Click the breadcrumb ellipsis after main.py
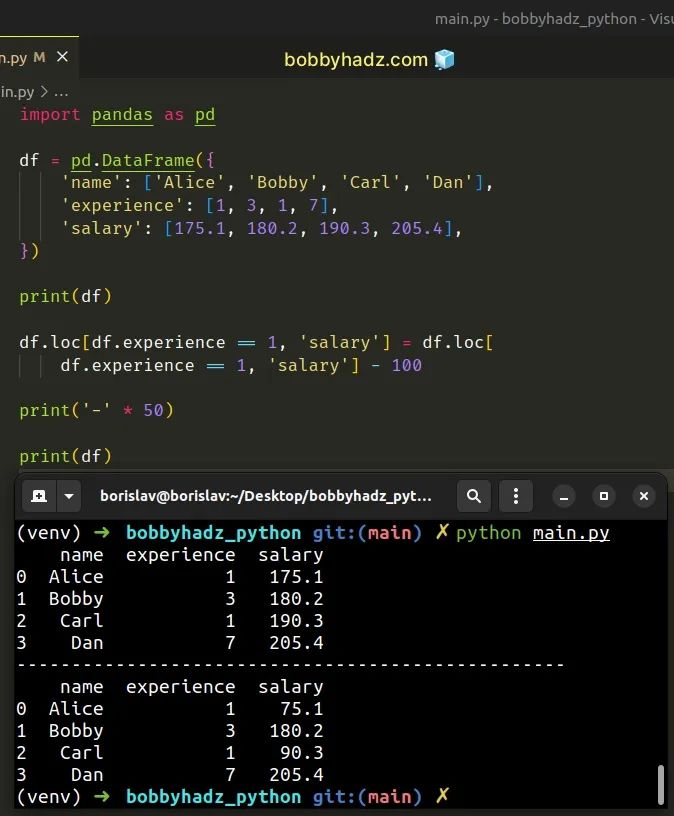The height and width of the screenshot is (816, 674). click(x=61, y=93)
